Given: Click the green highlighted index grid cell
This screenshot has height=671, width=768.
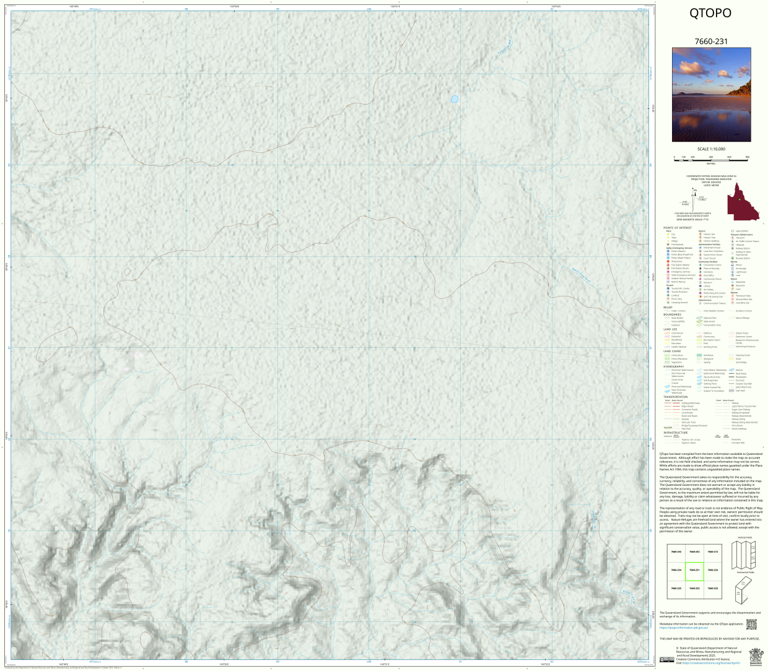Looking at the screenshot, I should pos(694,571).
